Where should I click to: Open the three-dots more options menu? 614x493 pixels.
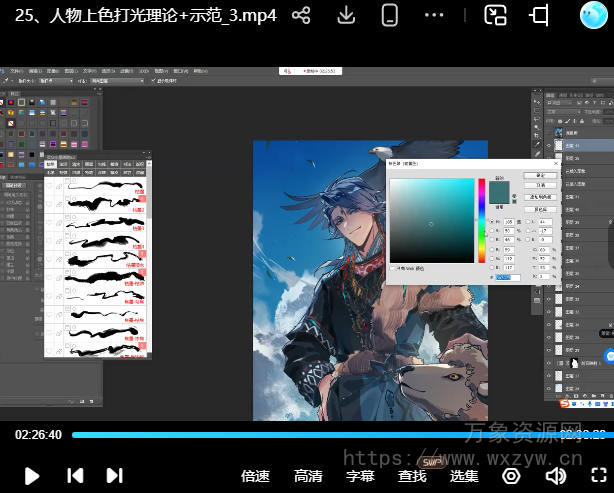pyautogui.click(x=434, y=16)
